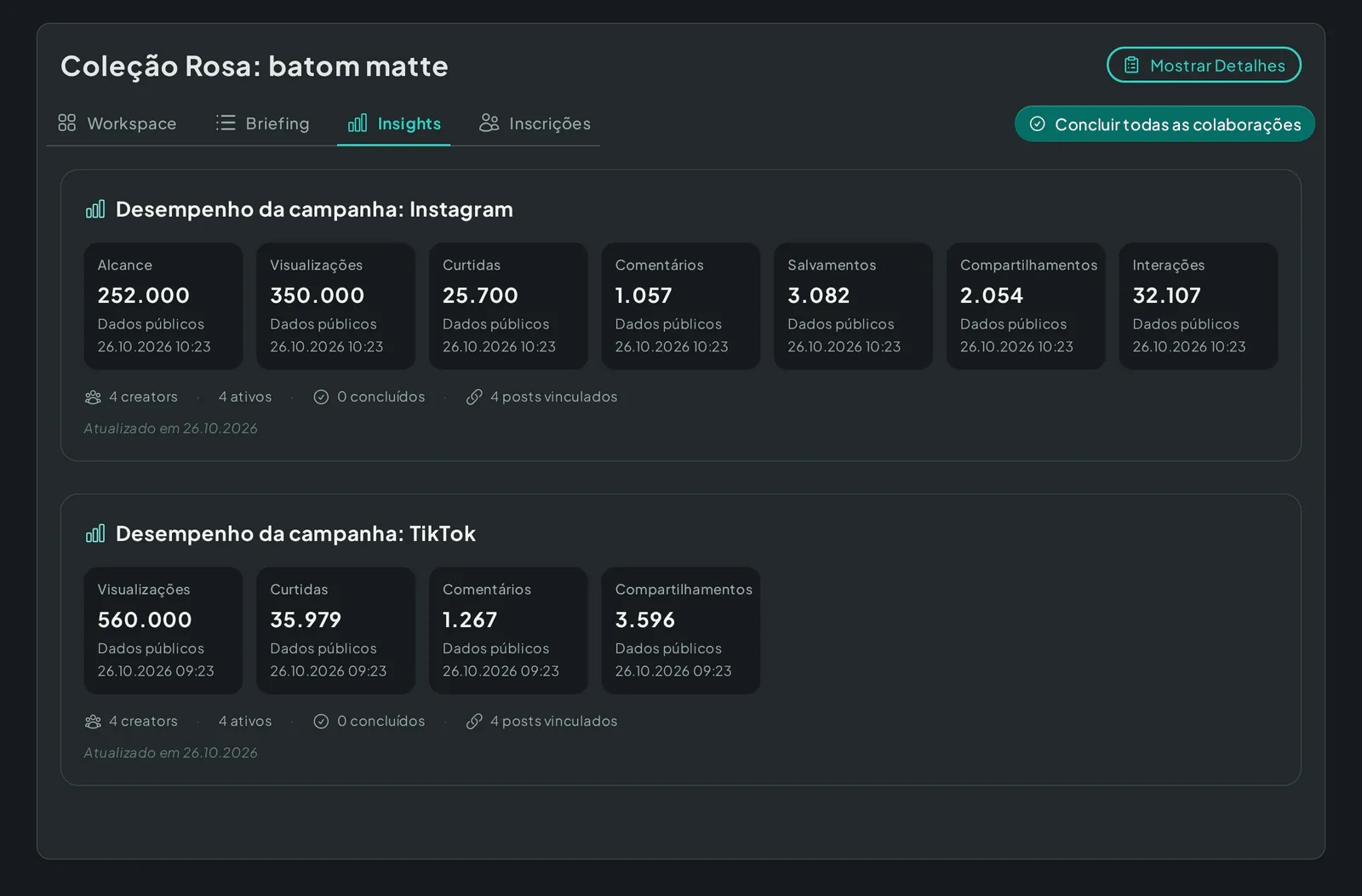Viewport: 1362px width, 896px height.
Task: Click the concluídos check icon in TikTok section
Action: 321,722
